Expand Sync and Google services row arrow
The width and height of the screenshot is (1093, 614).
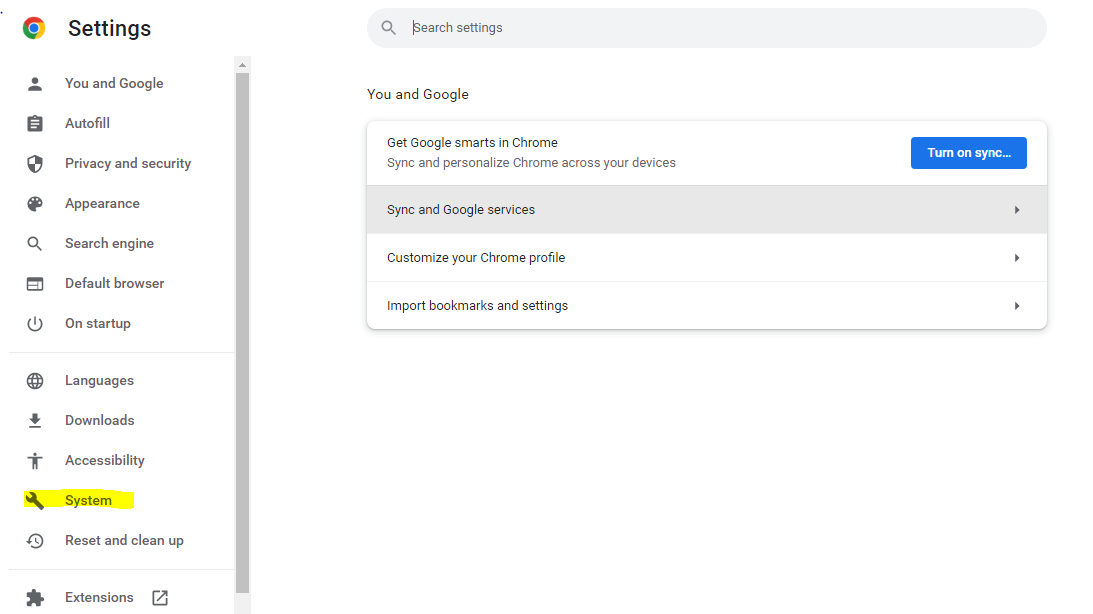click(1016, 210)
